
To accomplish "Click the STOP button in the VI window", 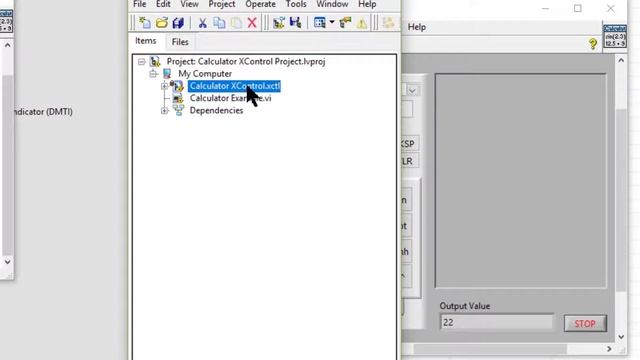I will tap(585, 324).
